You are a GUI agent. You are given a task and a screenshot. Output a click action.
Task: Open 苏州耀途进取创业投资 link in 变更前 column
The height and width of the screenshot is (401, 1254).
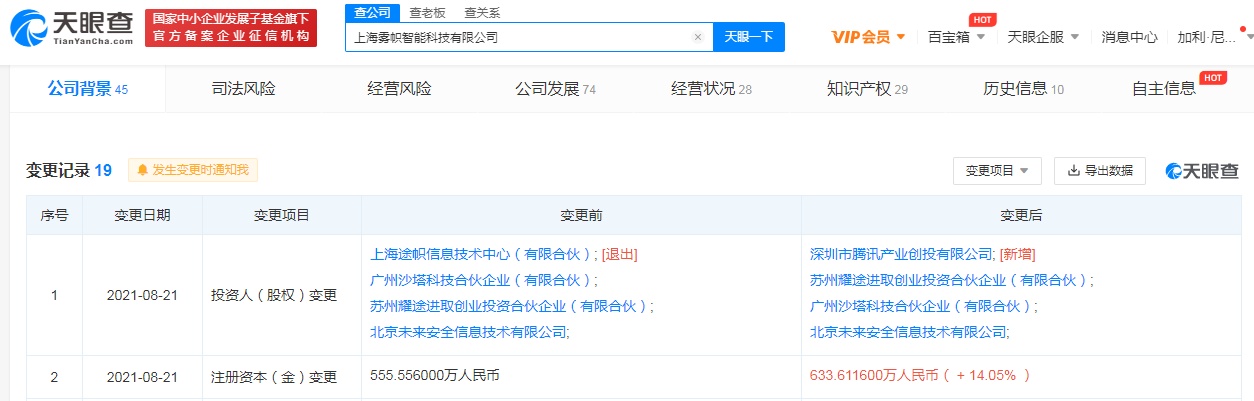[x=509, y=306]
